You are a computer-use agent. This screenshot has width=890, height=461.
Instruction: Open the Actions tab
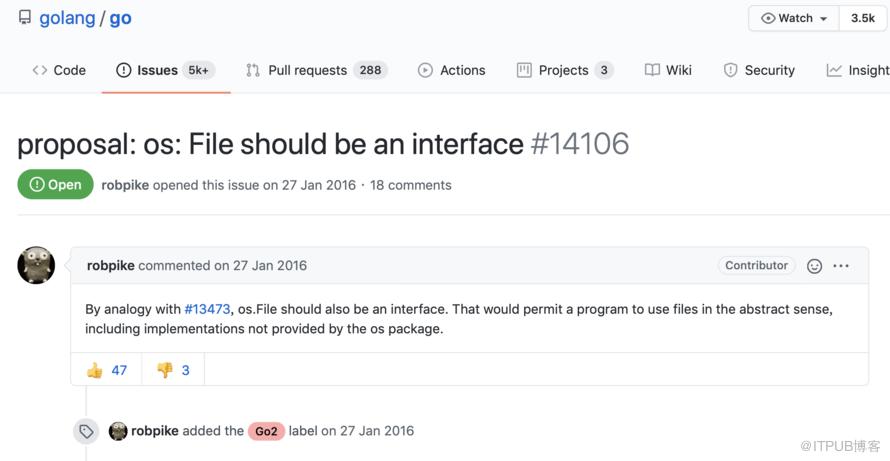coord(452,70)
